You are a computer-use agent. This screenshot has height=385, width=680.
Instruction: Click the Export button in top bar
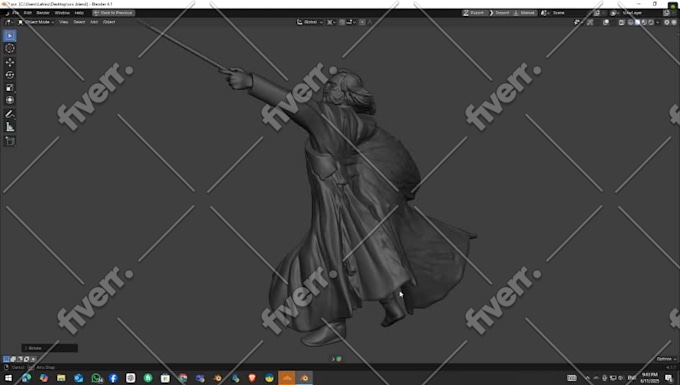474,13
